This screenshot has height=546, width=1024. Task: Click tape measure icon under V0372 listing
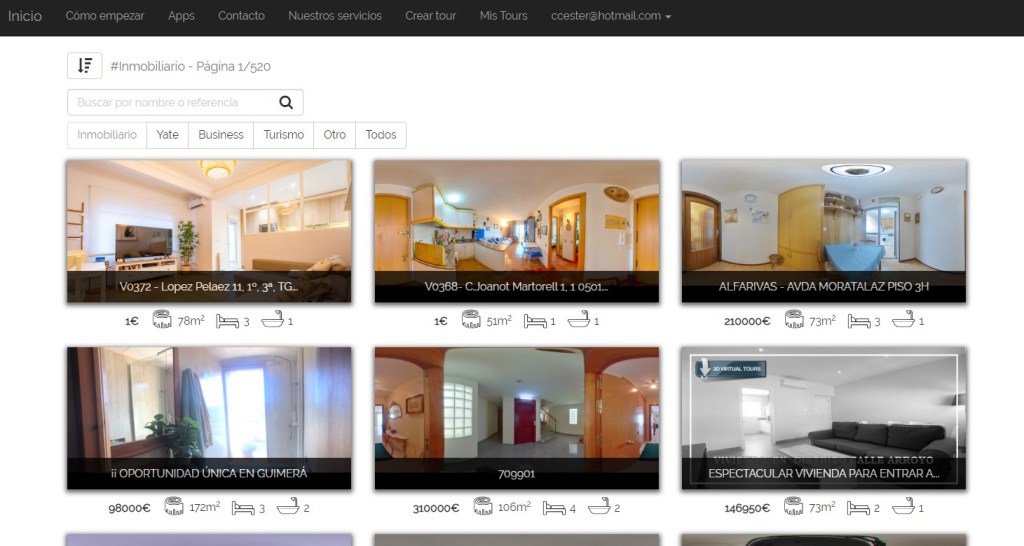(162, 321)
